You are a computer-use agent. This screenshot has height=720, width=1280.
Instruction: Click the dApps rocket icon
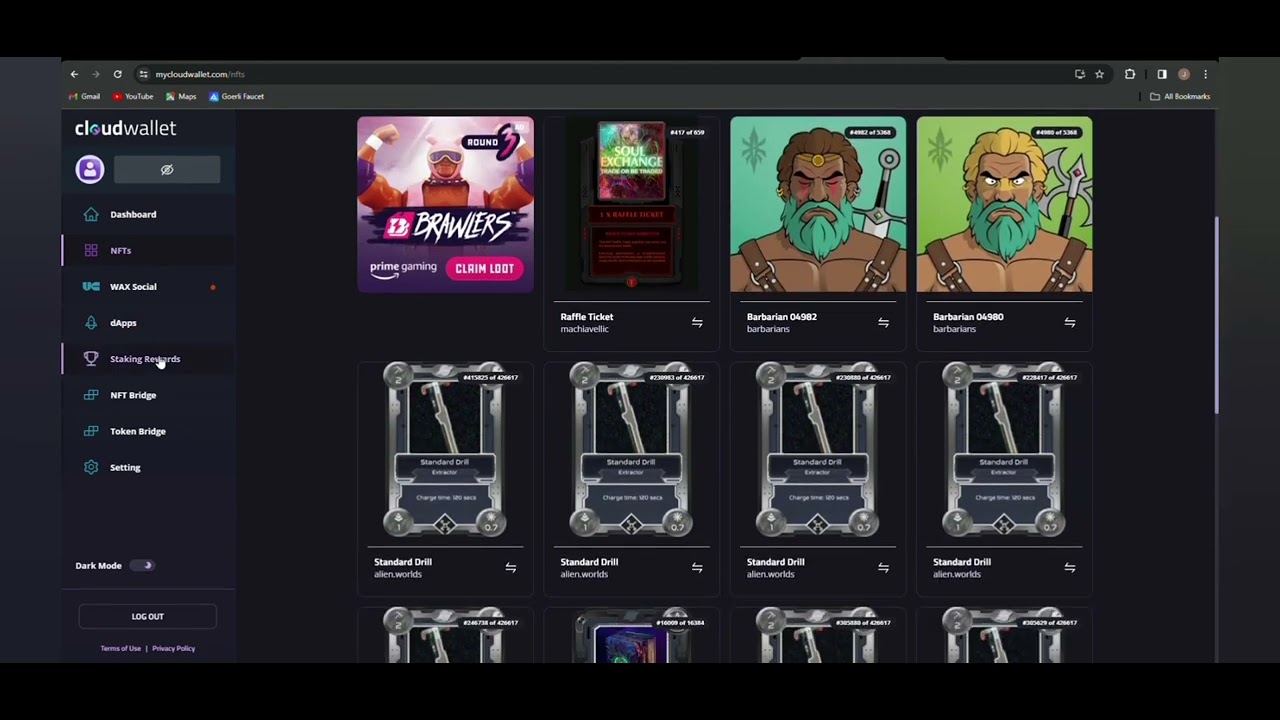coord(91,323)
